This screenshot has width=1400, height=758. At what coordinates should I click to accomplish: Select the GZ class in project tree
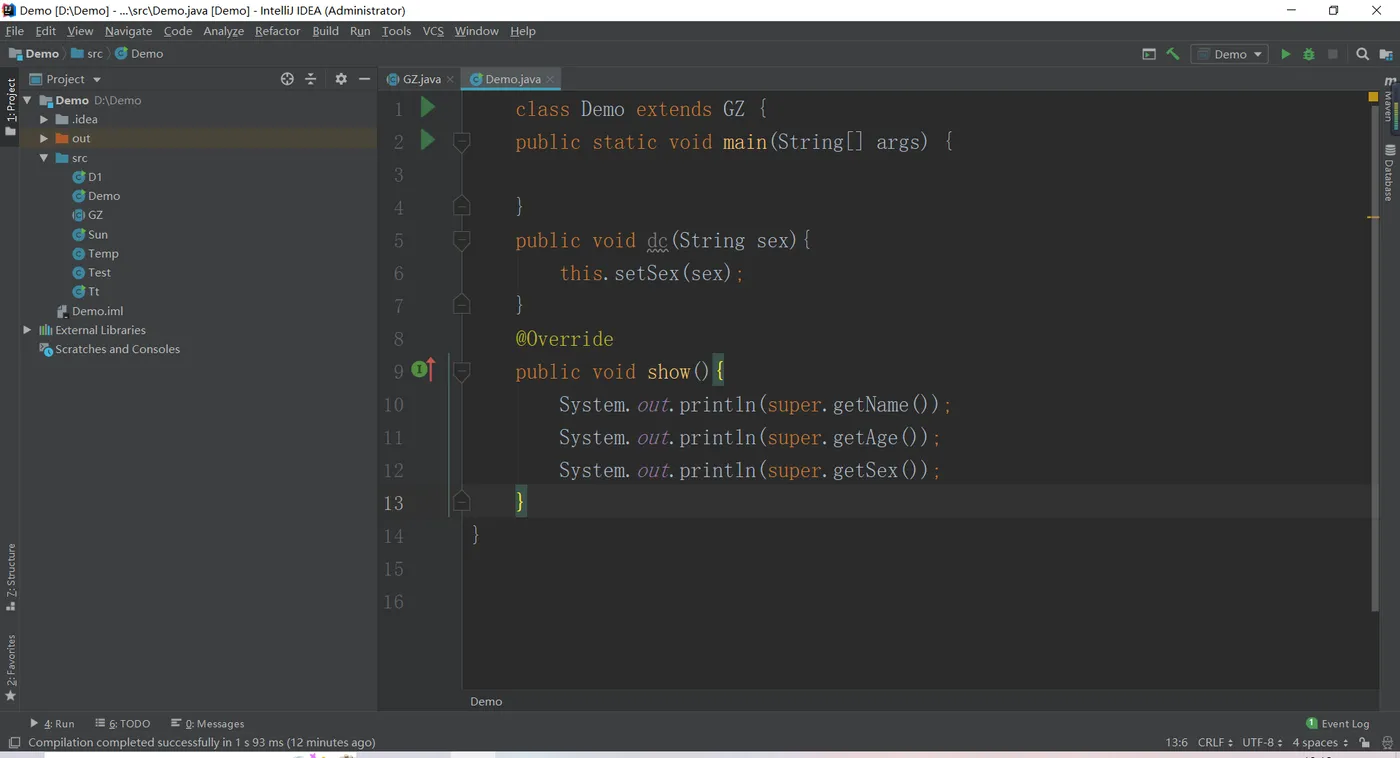click(88, 215)
